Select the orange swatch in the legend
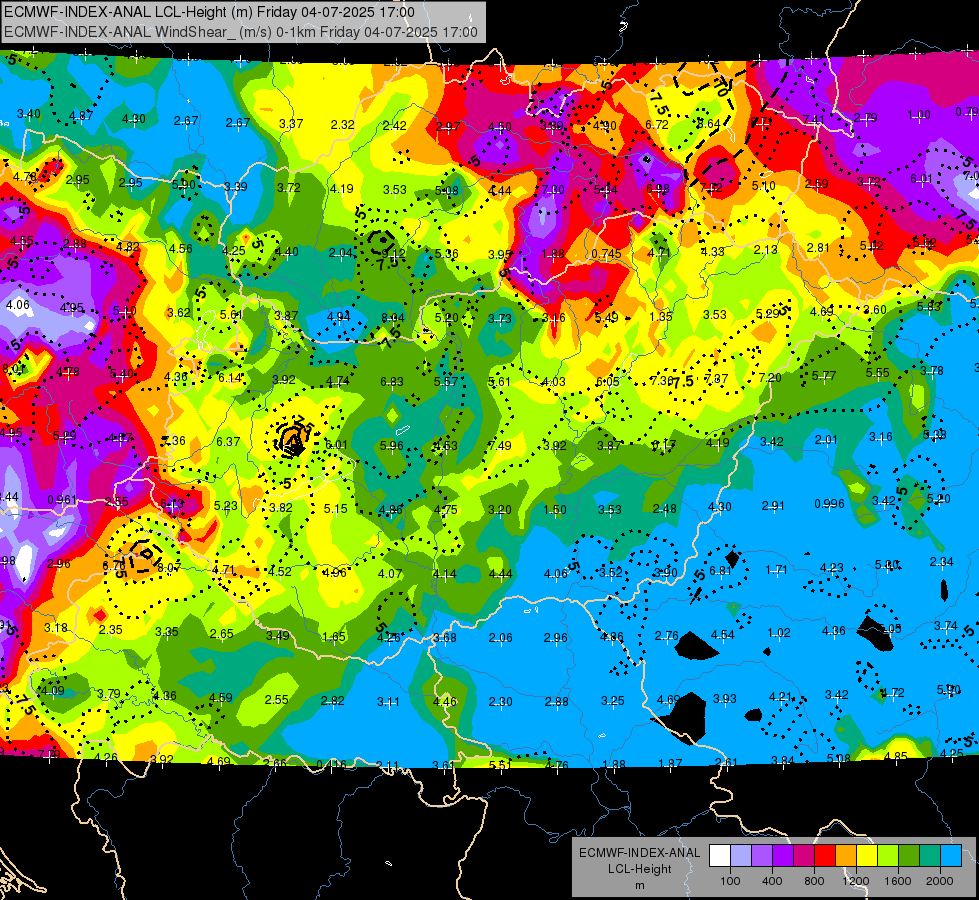Viewport: 979px width, 900px height. [846, 855]
